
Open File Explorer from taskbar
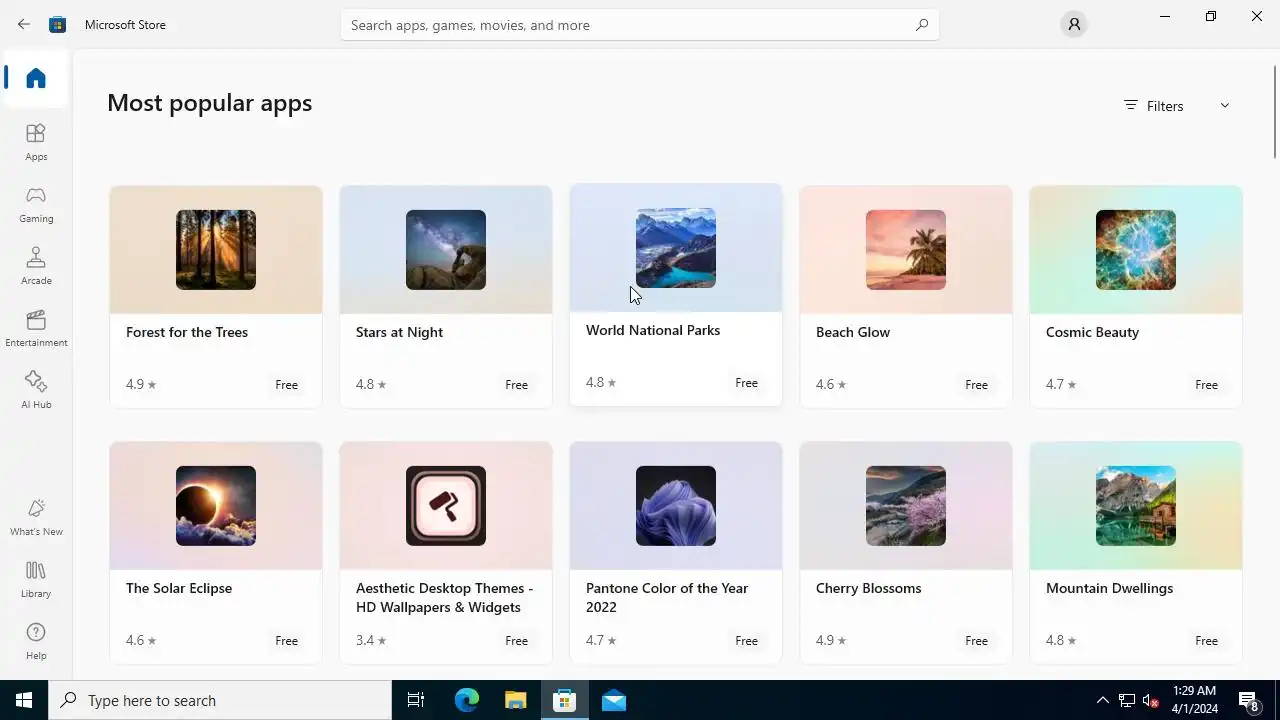[515, 700]
